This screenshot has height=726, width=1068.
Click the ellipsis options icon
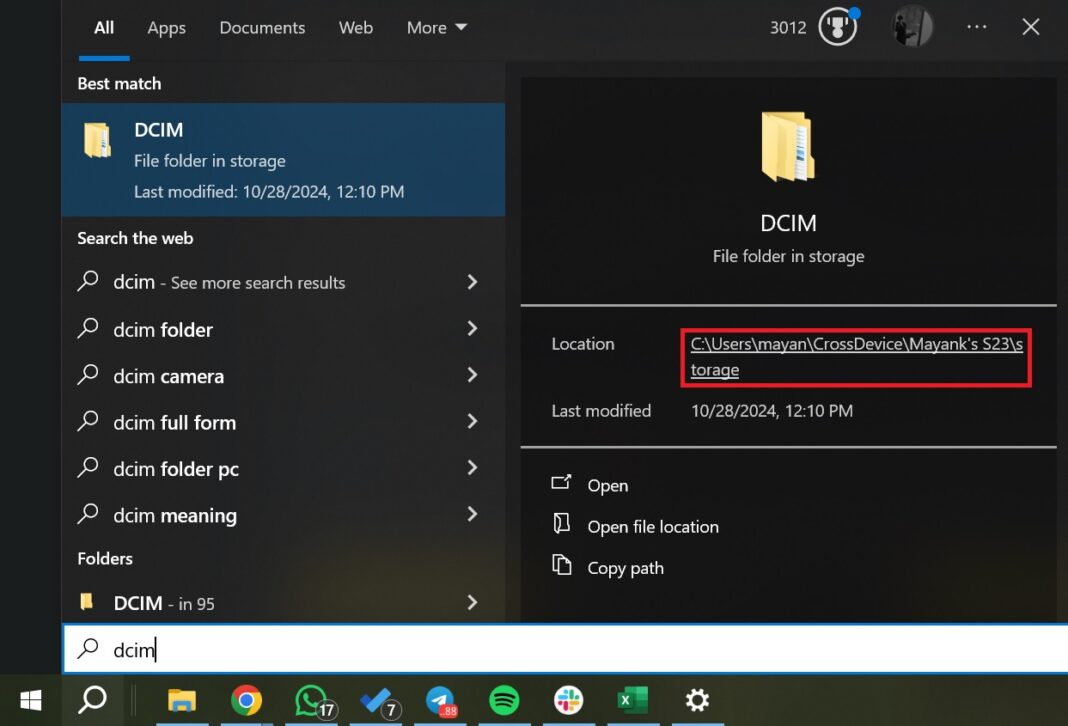[977, 27]
